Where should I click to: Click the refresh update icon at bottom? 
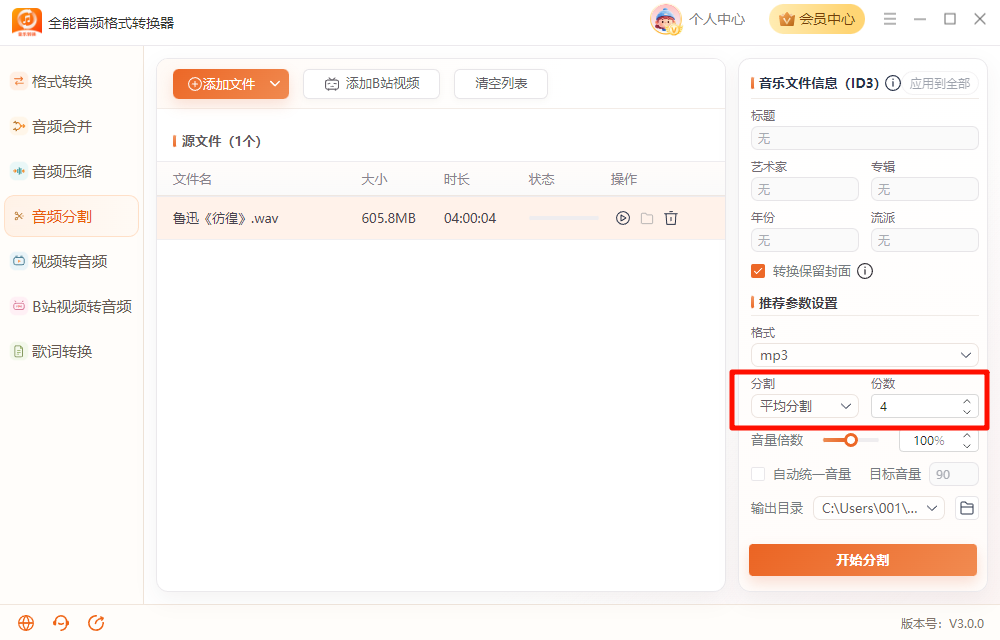(96, 623)
